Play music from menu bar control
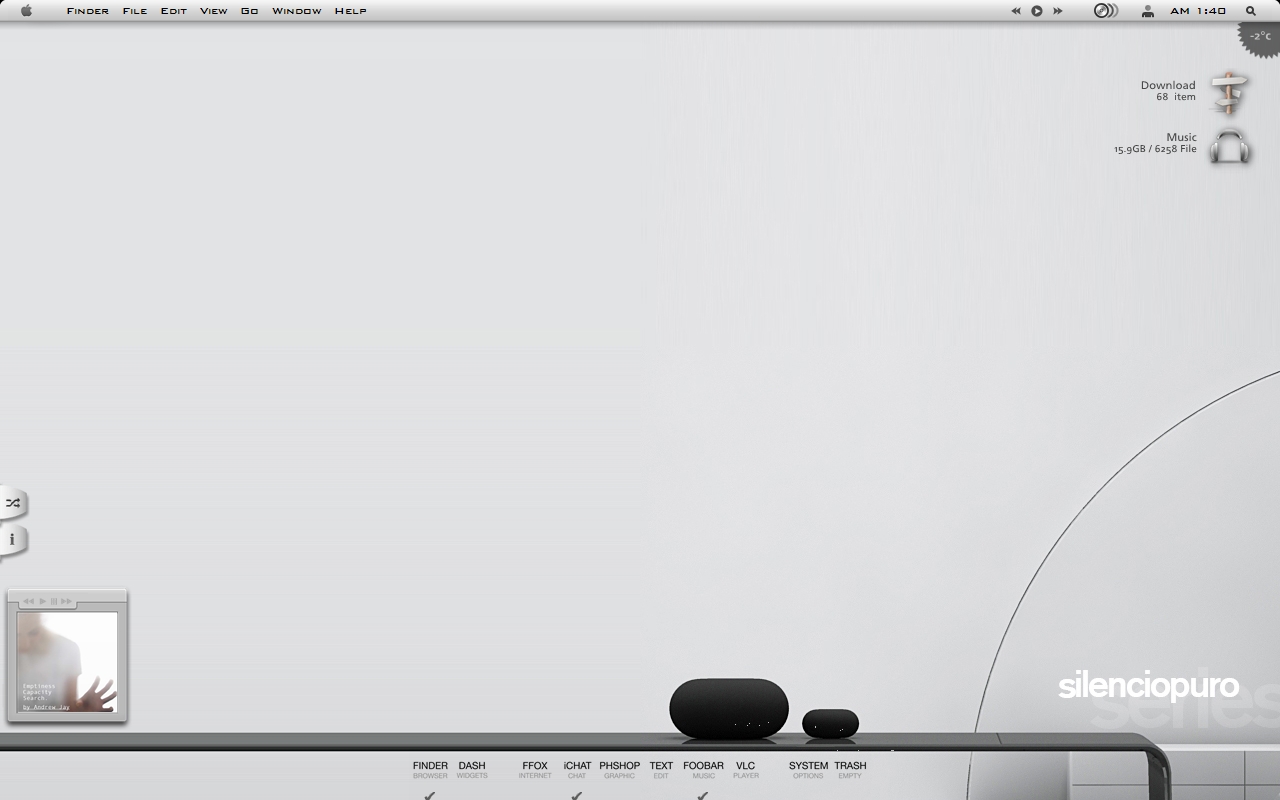 point(1037,11)
